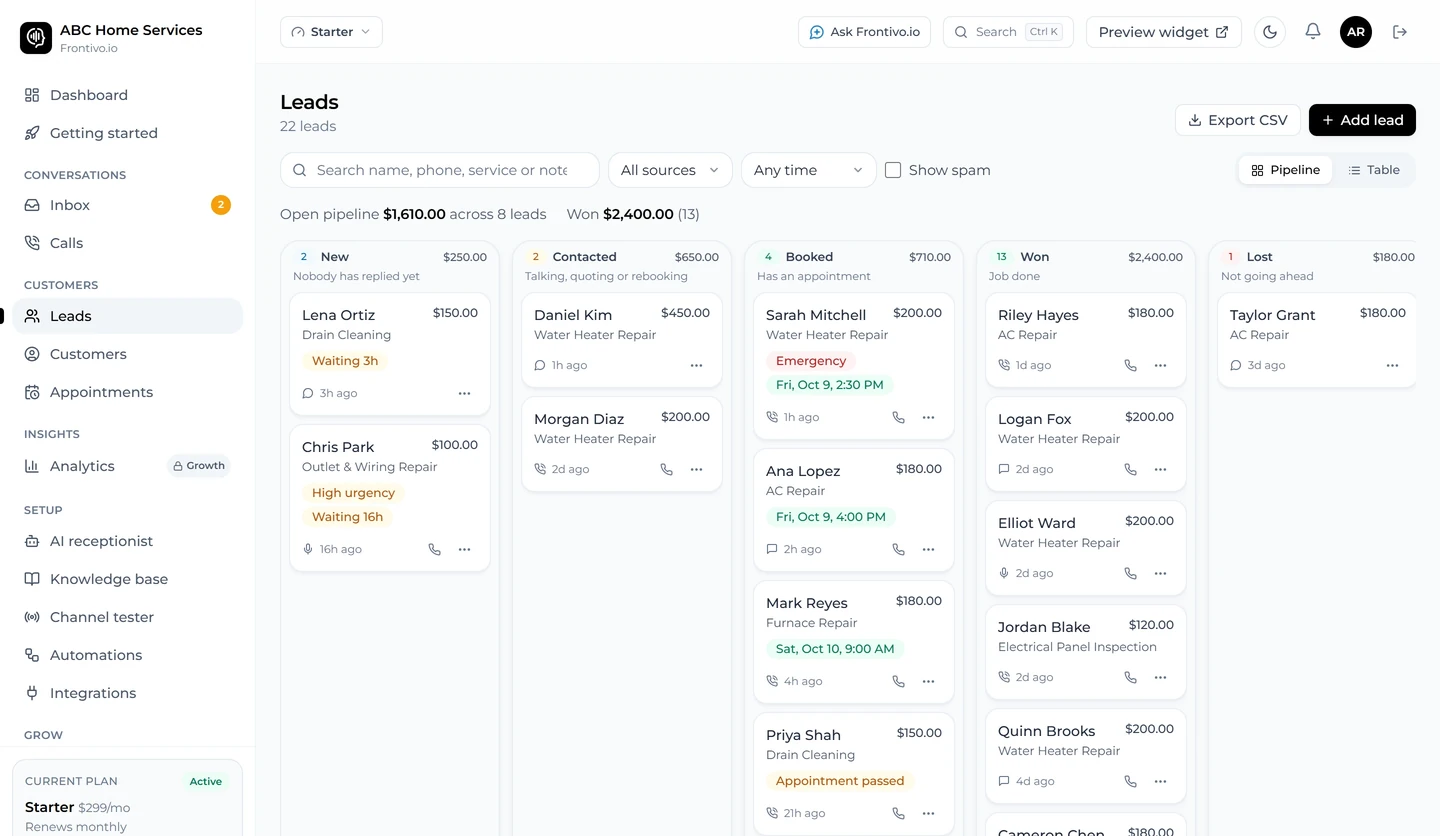The image size is (1440, 836).
Task: Click the Emergency tag on Sarah Mitchell
Action: [811, 361]
